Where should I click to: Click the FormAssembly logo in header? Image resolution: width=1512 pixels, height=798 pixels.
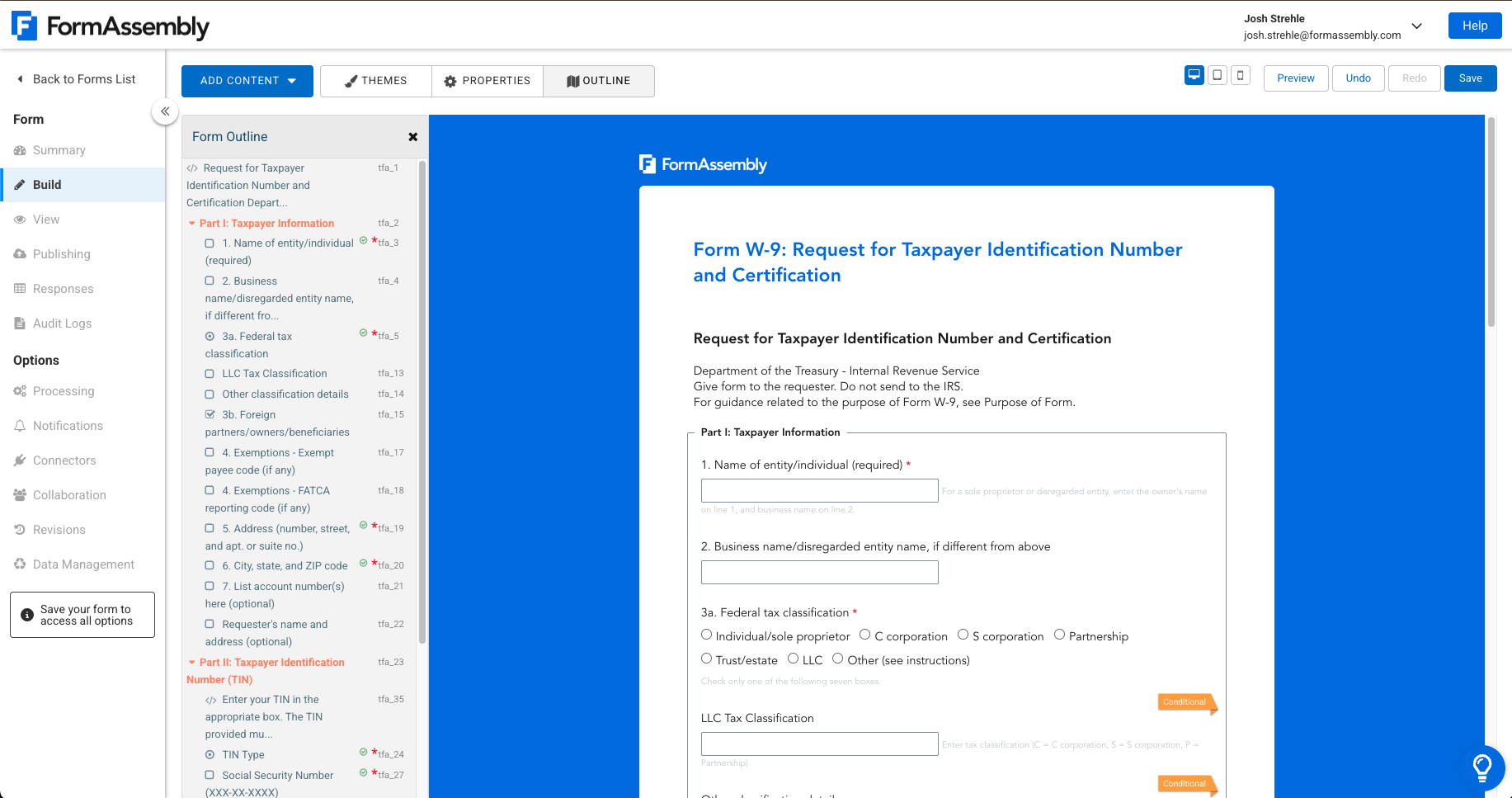click(111, 26)
